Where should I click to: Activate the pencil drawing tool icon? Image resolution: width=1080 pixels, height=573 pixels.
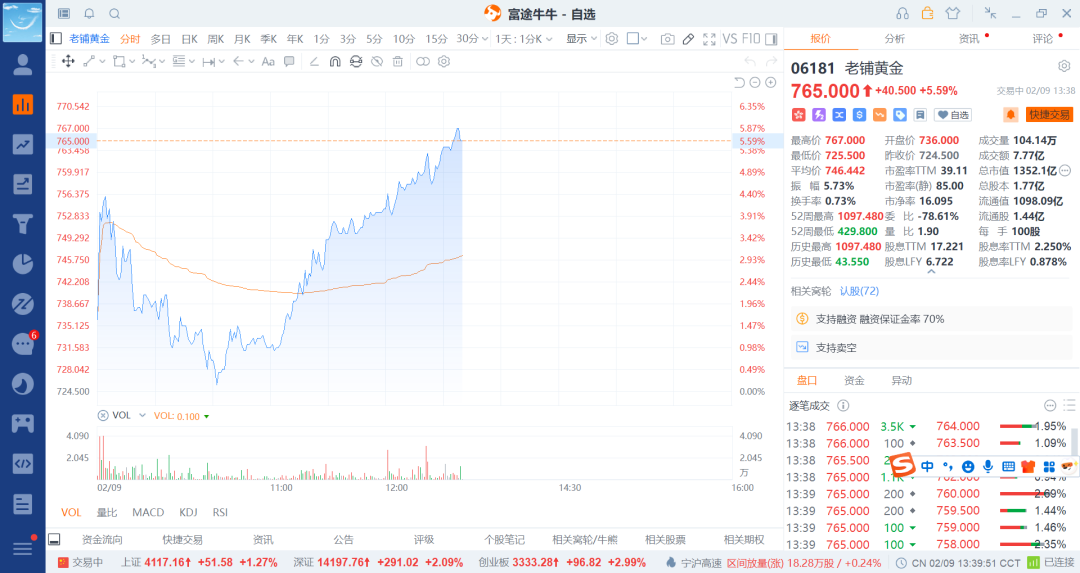click(688, 39)
